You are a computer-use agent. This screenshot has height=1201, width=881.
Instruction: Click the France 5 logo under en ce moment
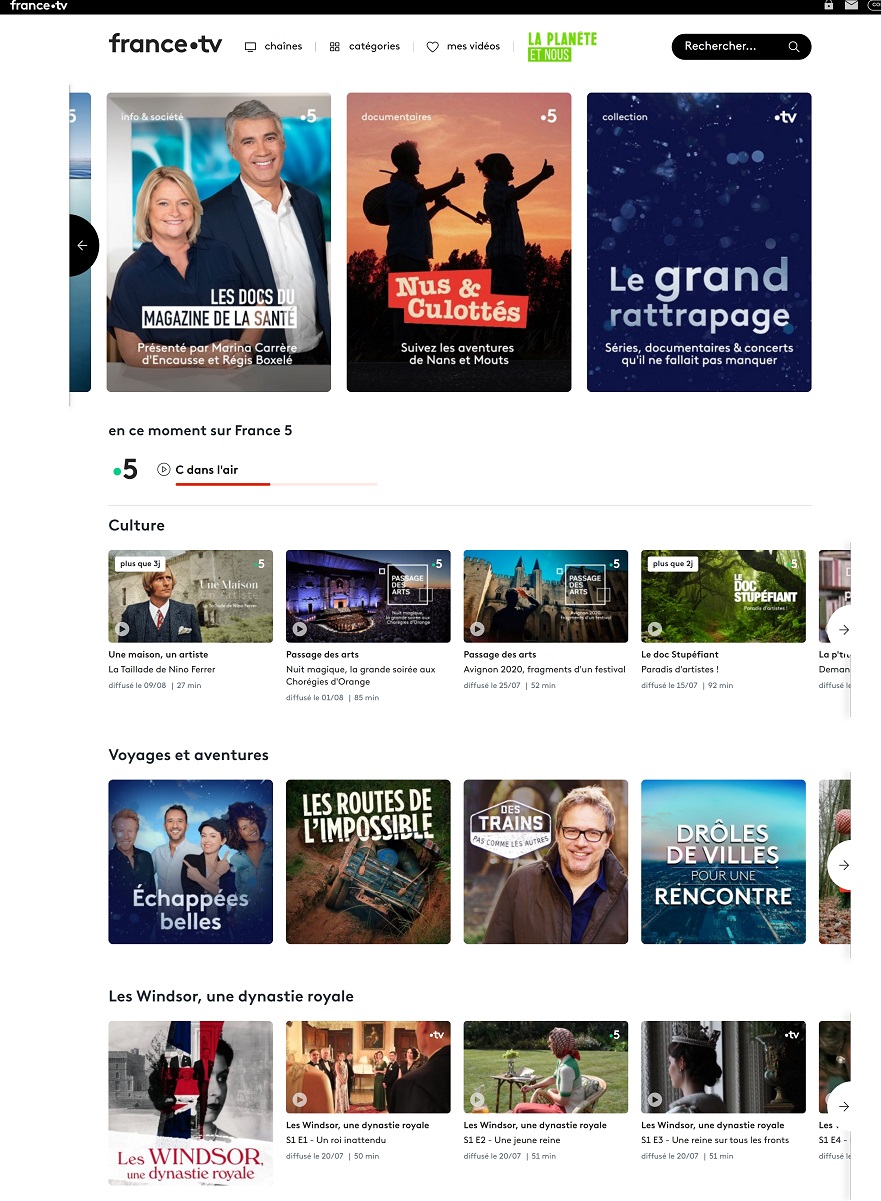(125, 469)
